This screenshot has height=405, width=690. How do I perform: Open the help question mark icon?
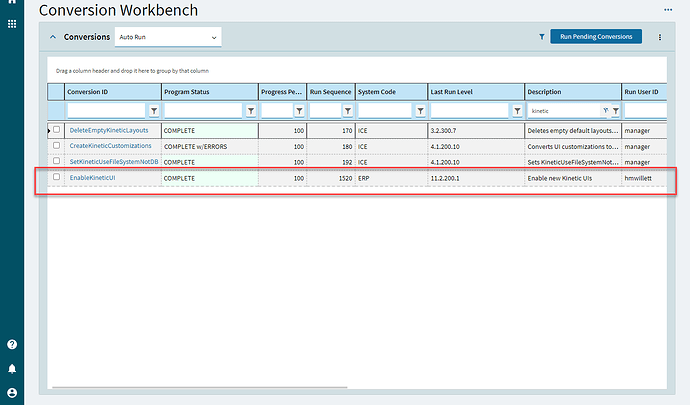click(12, 344)
